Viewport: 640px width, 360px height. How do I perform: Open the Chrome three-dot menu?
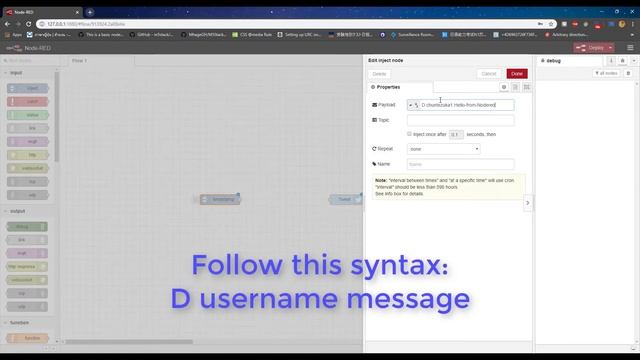pos(633,24)
